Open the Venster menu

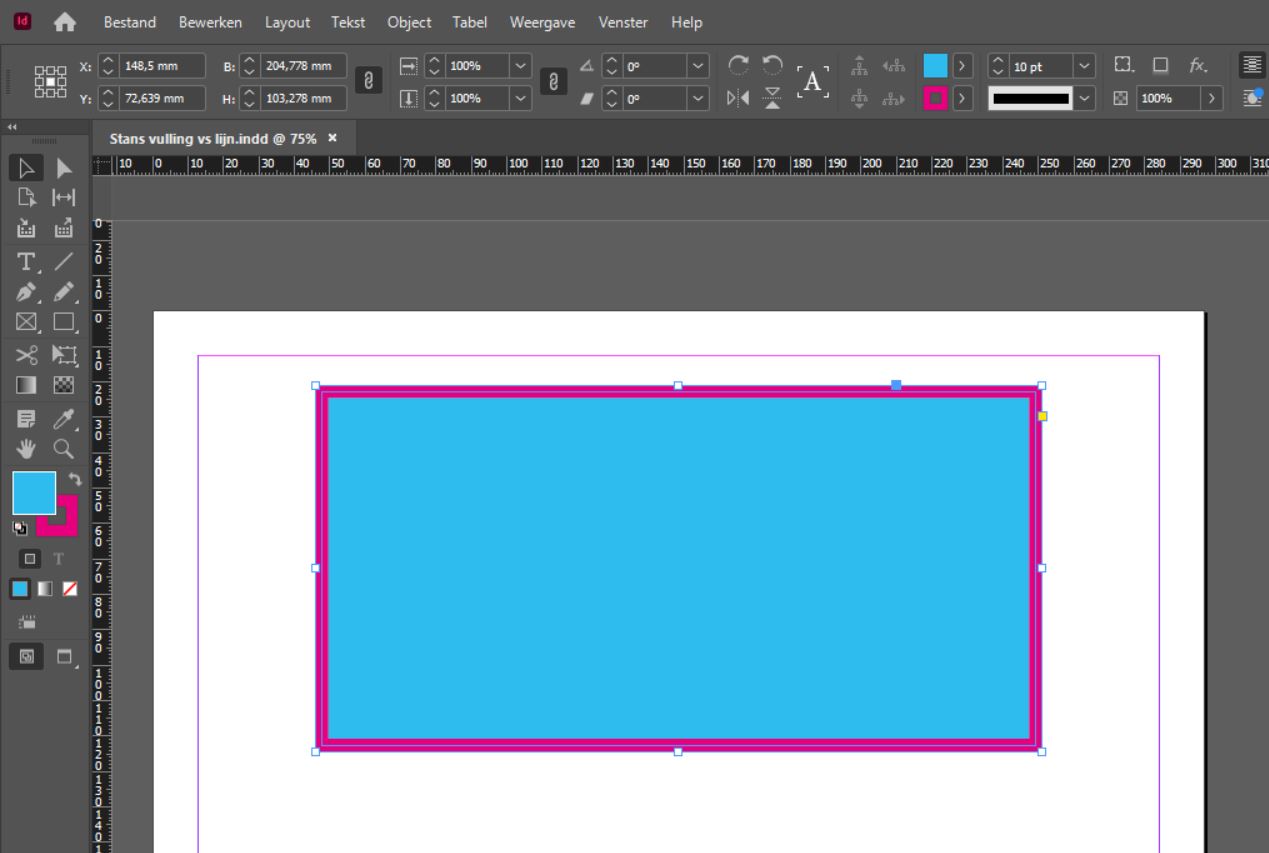623,22
